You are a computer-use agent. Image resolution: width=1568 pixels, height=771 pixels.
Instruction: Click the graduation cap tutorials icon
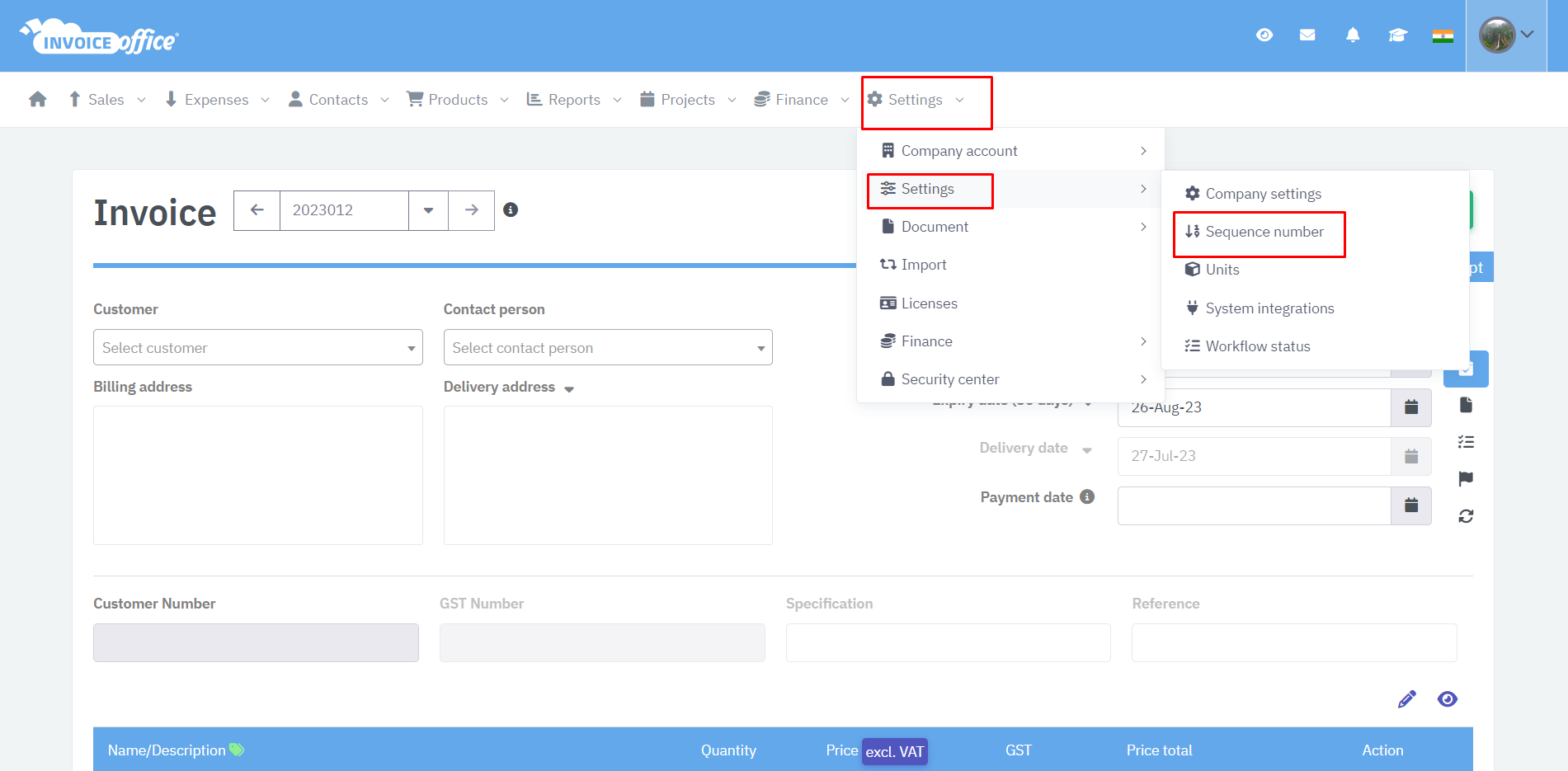(1397, 35)
